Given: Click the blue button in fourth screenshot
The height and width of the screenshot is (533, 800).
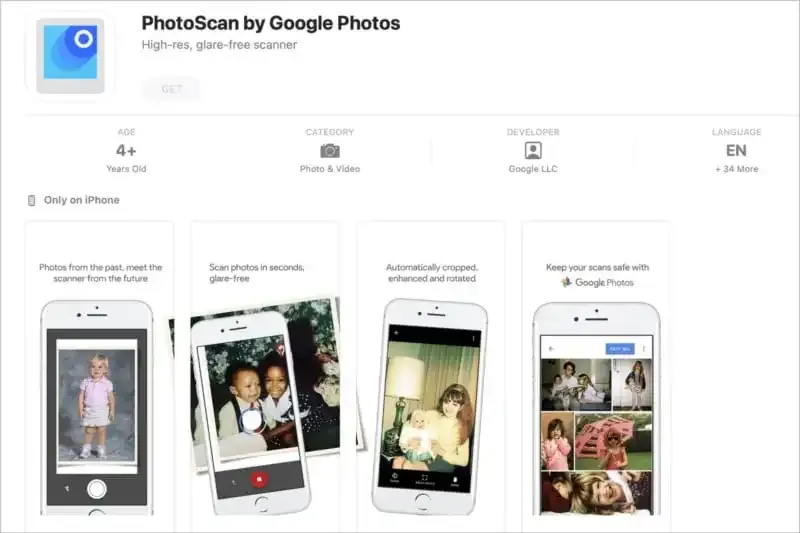Looking at the screenshot, I should 620,348.
